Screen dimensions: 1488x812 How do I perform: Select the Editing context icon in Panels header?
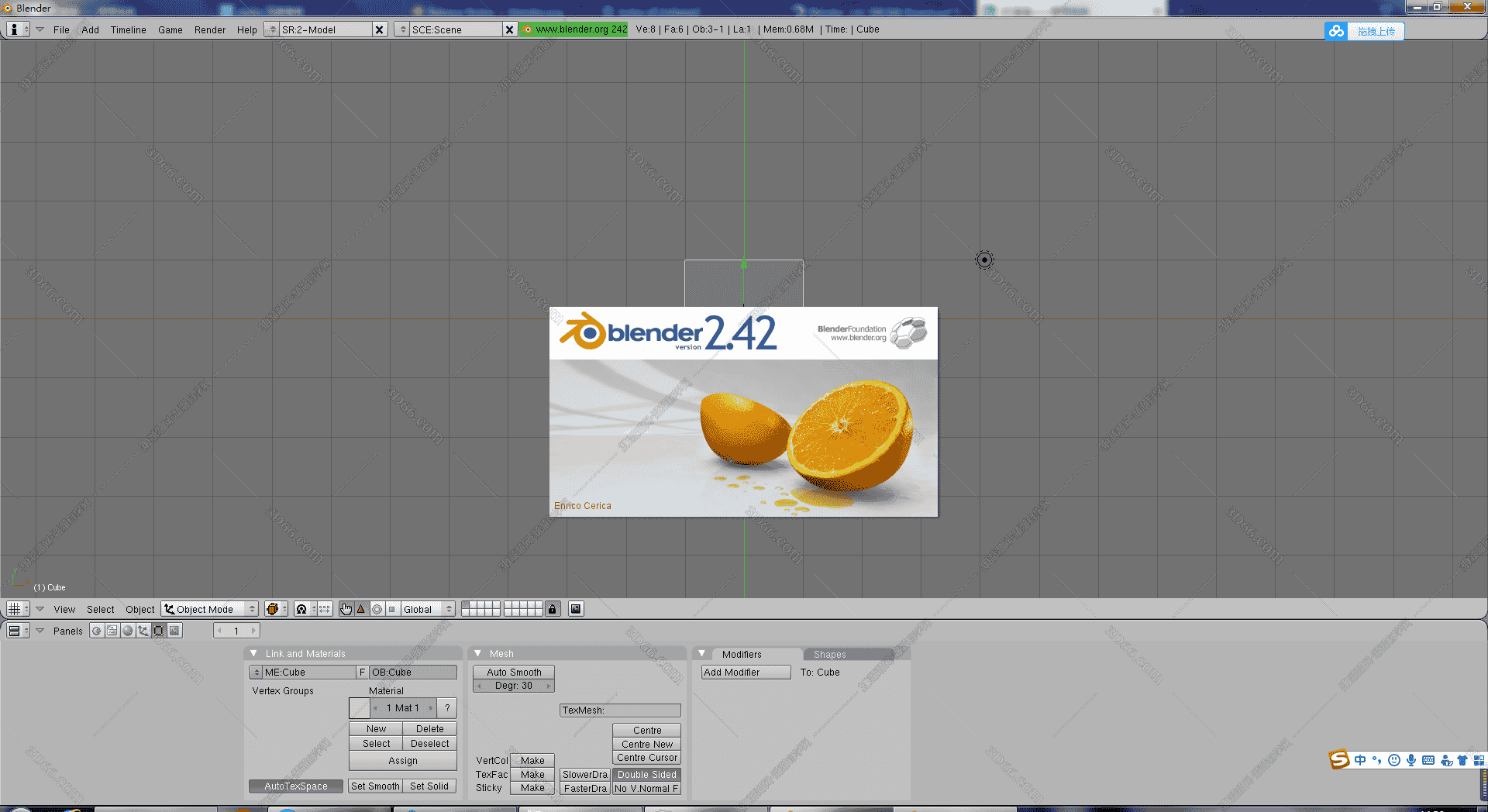click(159, 631)
